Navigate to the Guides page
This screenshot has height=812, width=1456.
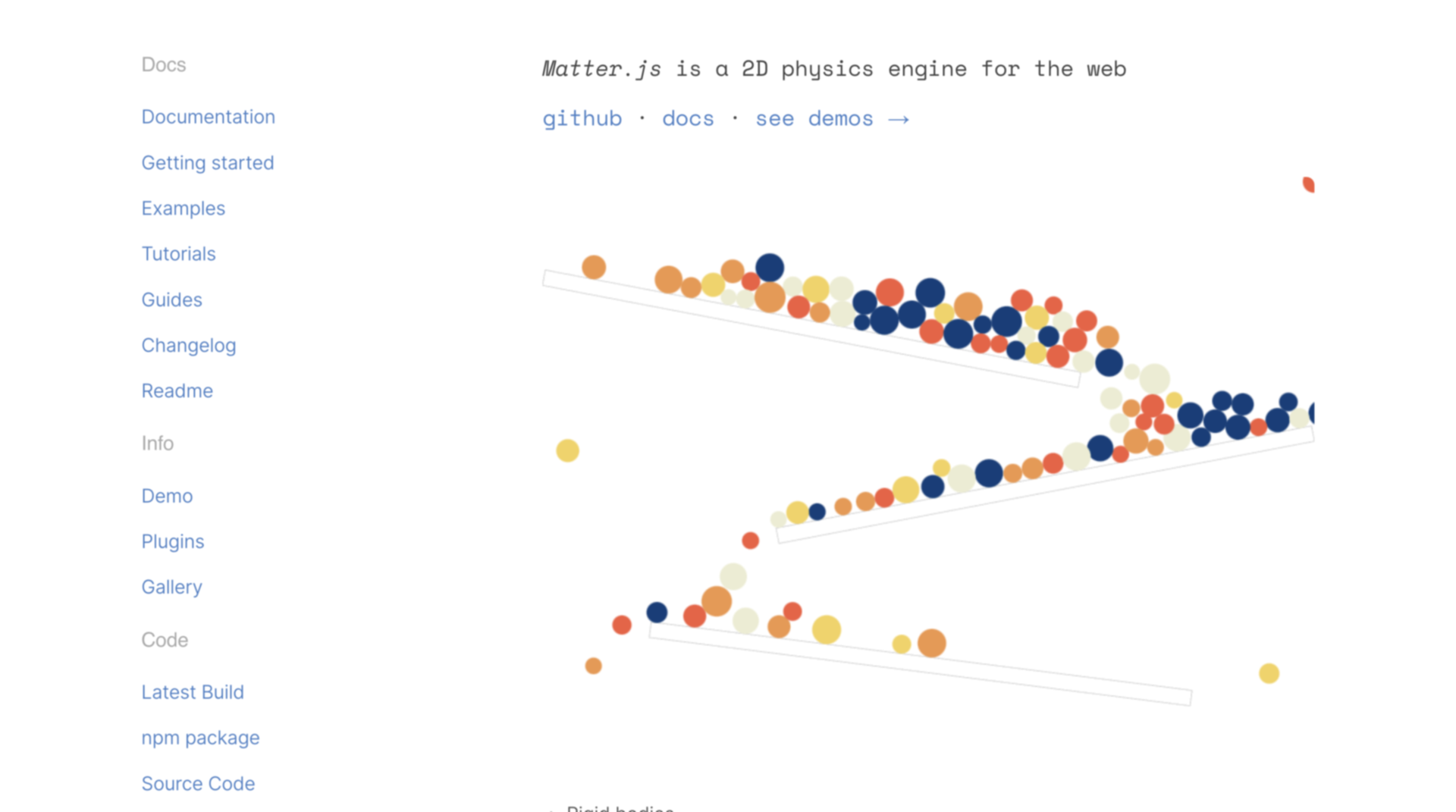coord(171,299)
